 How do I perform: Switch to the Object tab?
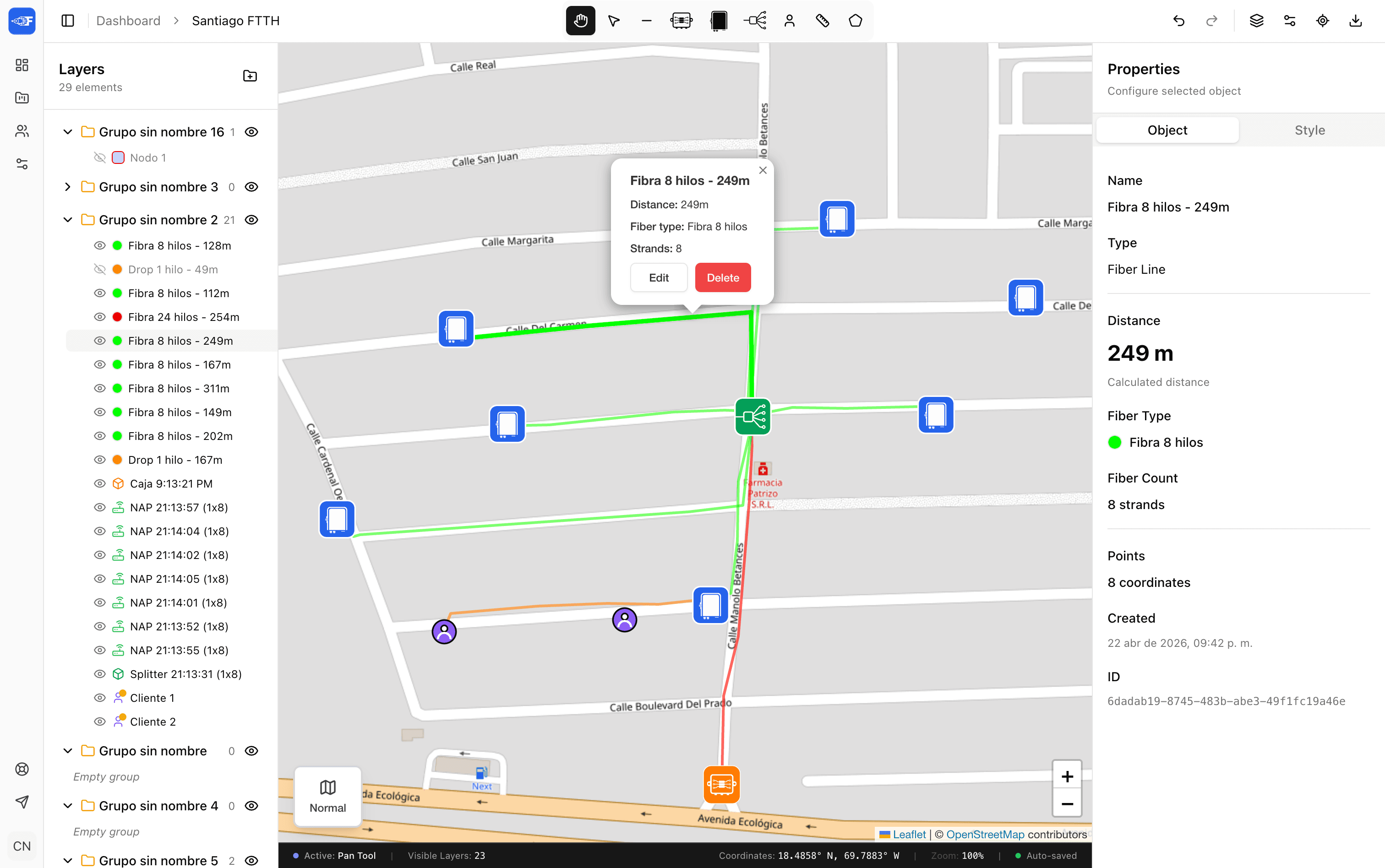coord(1167,130)
